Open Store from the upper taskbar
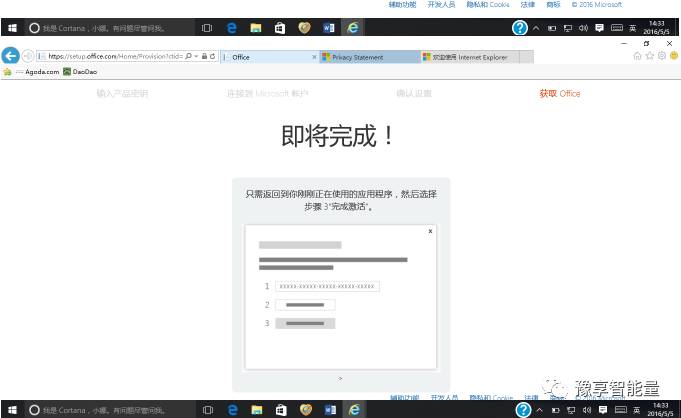Image resolution: width=681 pixels, height=418 pixels. [x=280, y=28]
